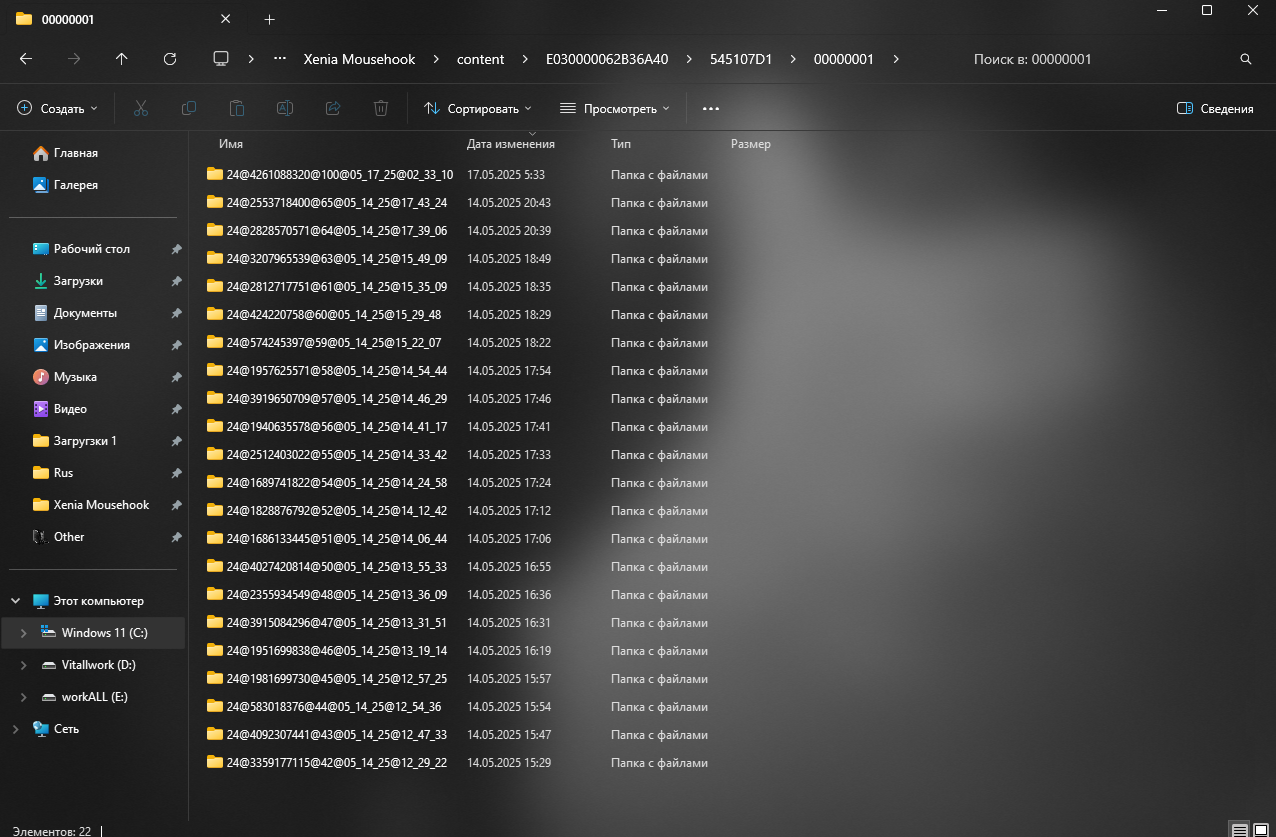
Task: Open the Сортировать dropdown
Action: [x=478, y=108]
